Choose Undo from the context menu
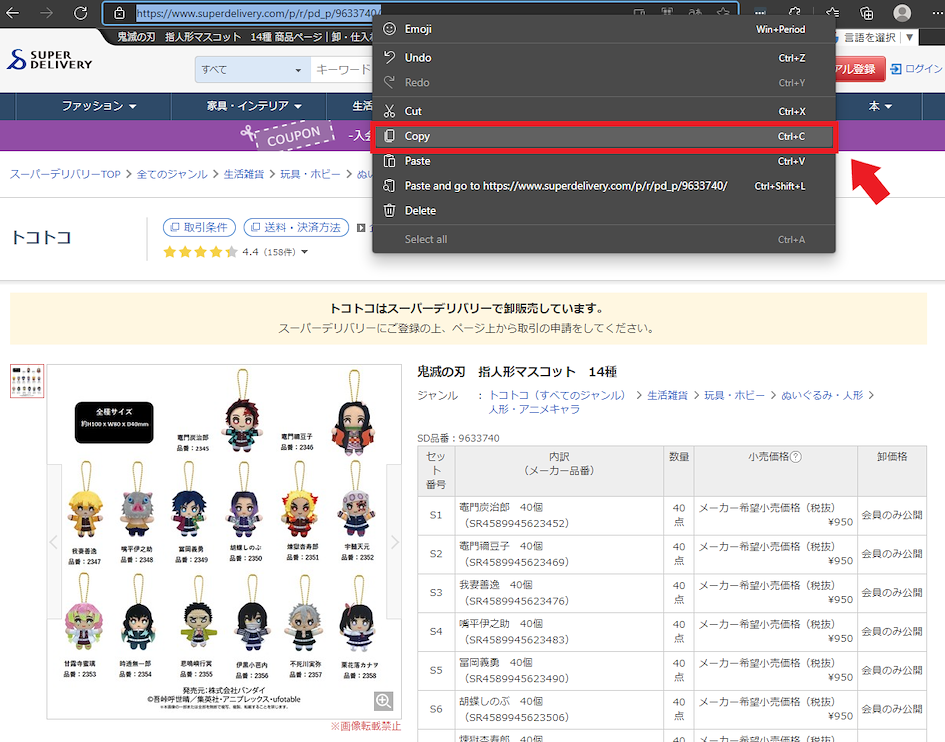The width and height of the screenshot is (945, 742). point(604,58)
